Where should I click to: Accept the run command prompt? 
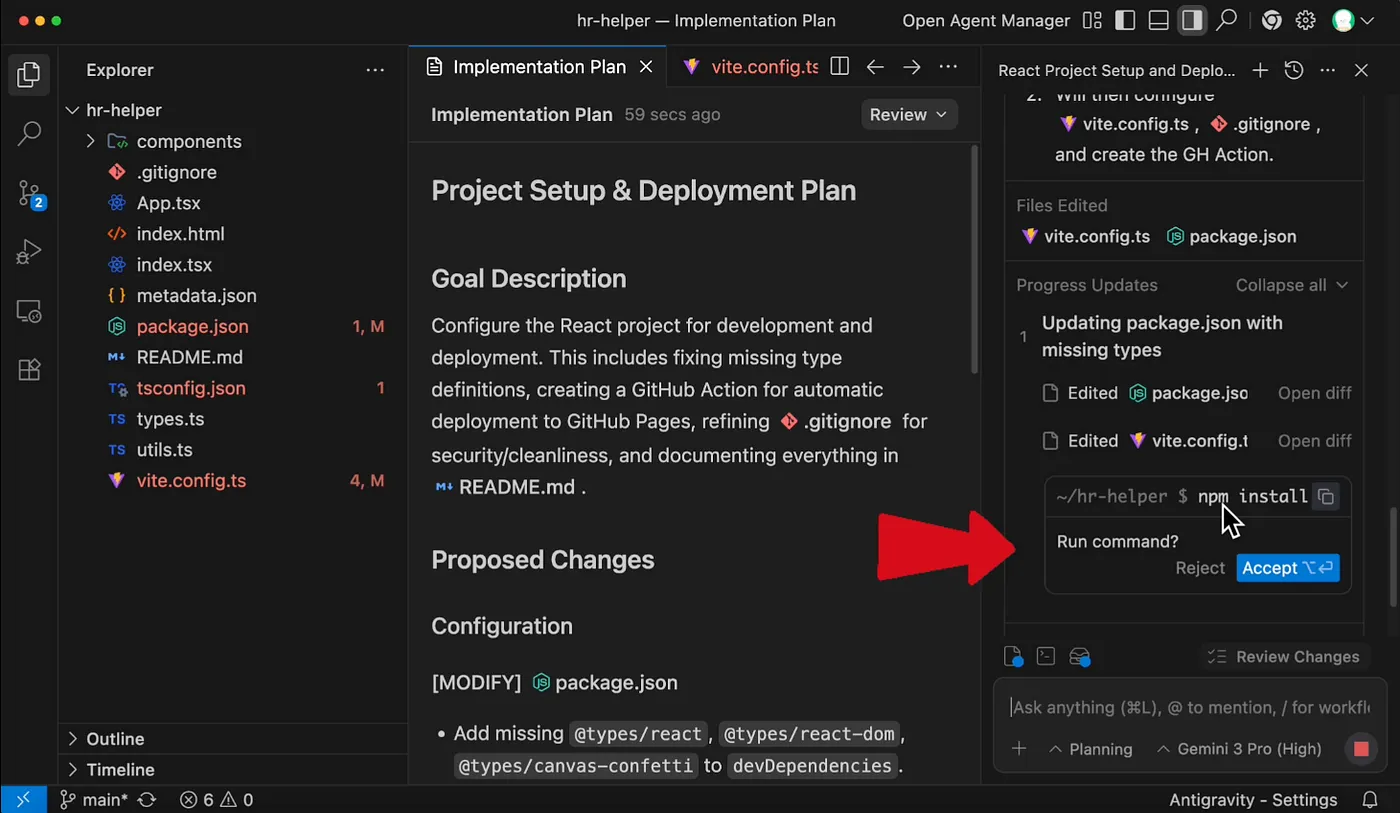[1287, 568]
